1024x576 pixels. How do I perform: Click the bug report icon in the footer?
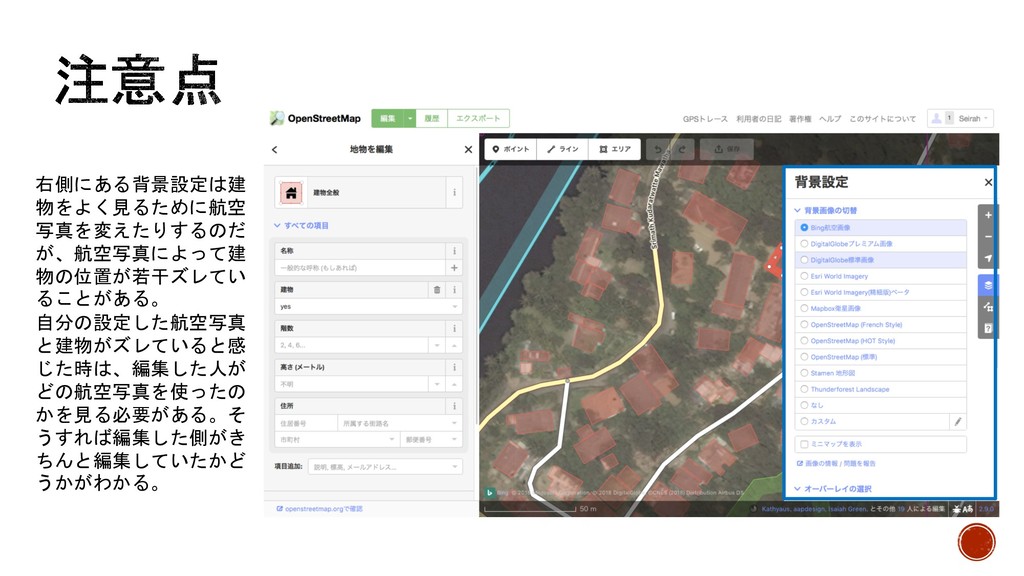(957, 509)
